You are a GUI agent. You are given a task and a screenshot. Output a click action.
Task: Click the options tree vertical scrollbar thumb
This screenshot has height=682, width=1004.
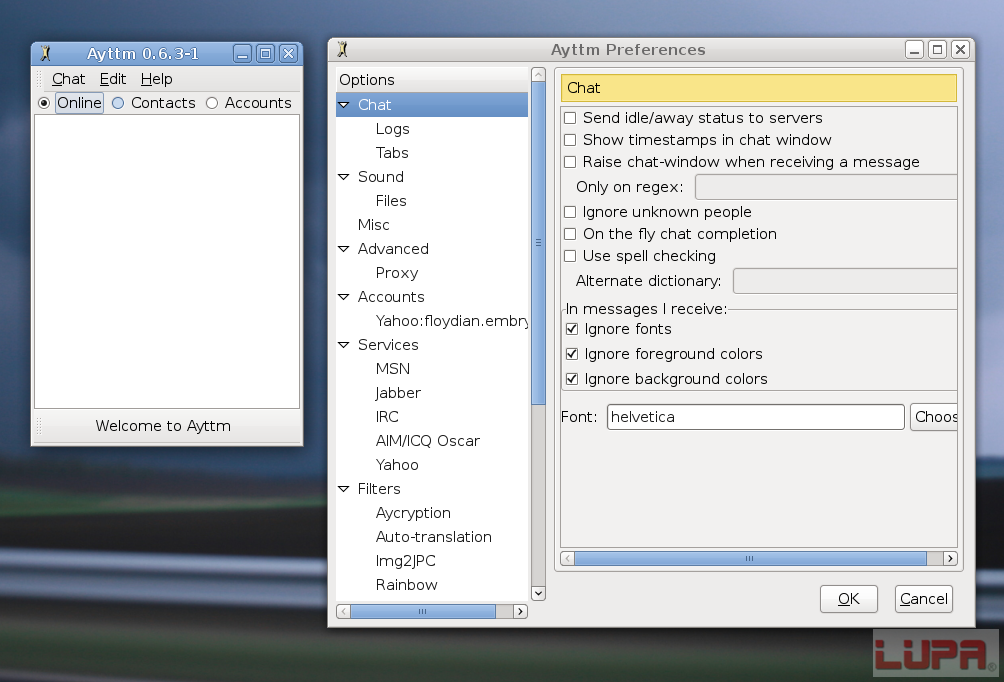(x=538, y=243)
